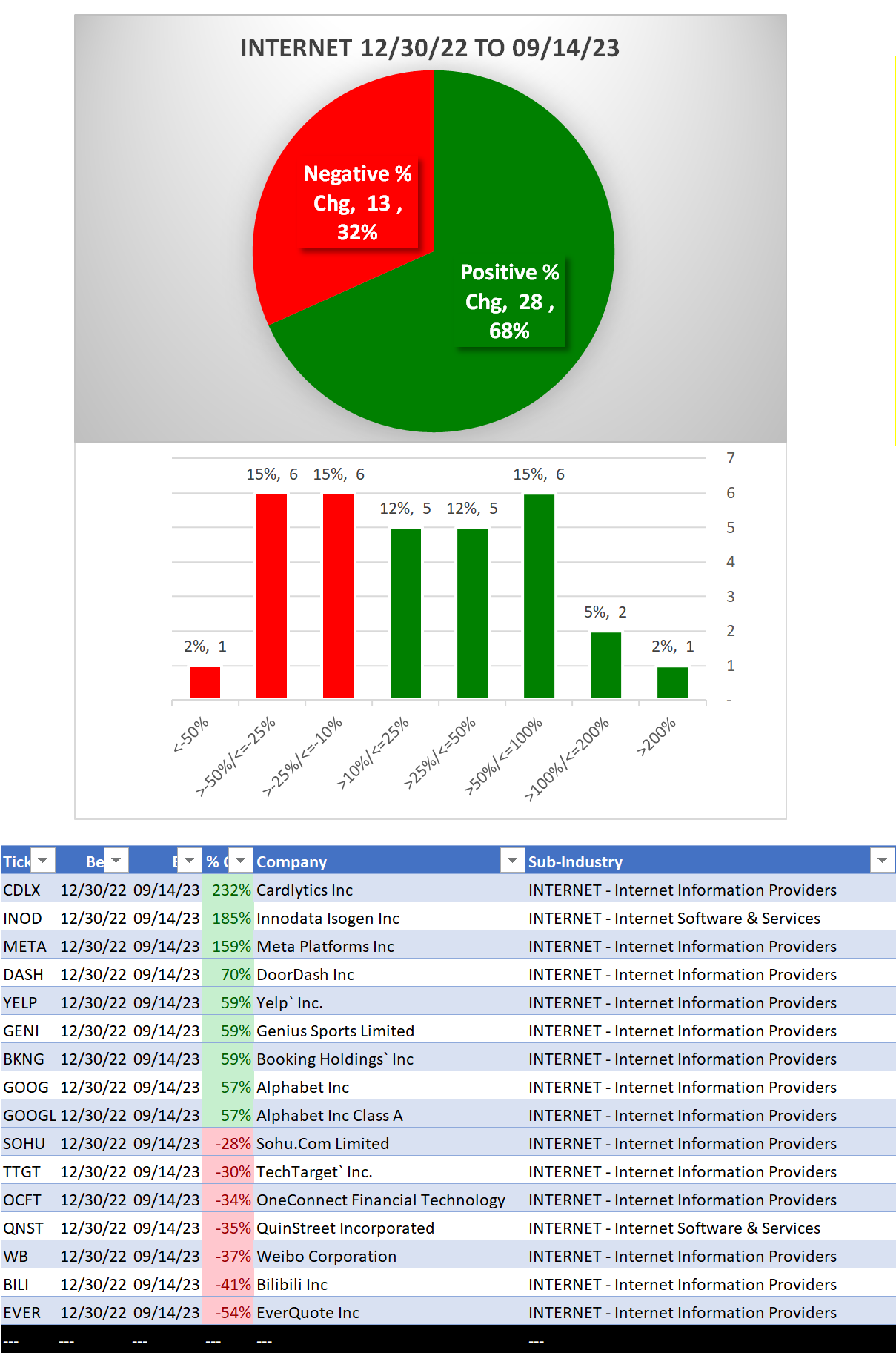Select the Alphabet Inc Class A company cell
896x1353 pixels.
tap(389, 1115)
